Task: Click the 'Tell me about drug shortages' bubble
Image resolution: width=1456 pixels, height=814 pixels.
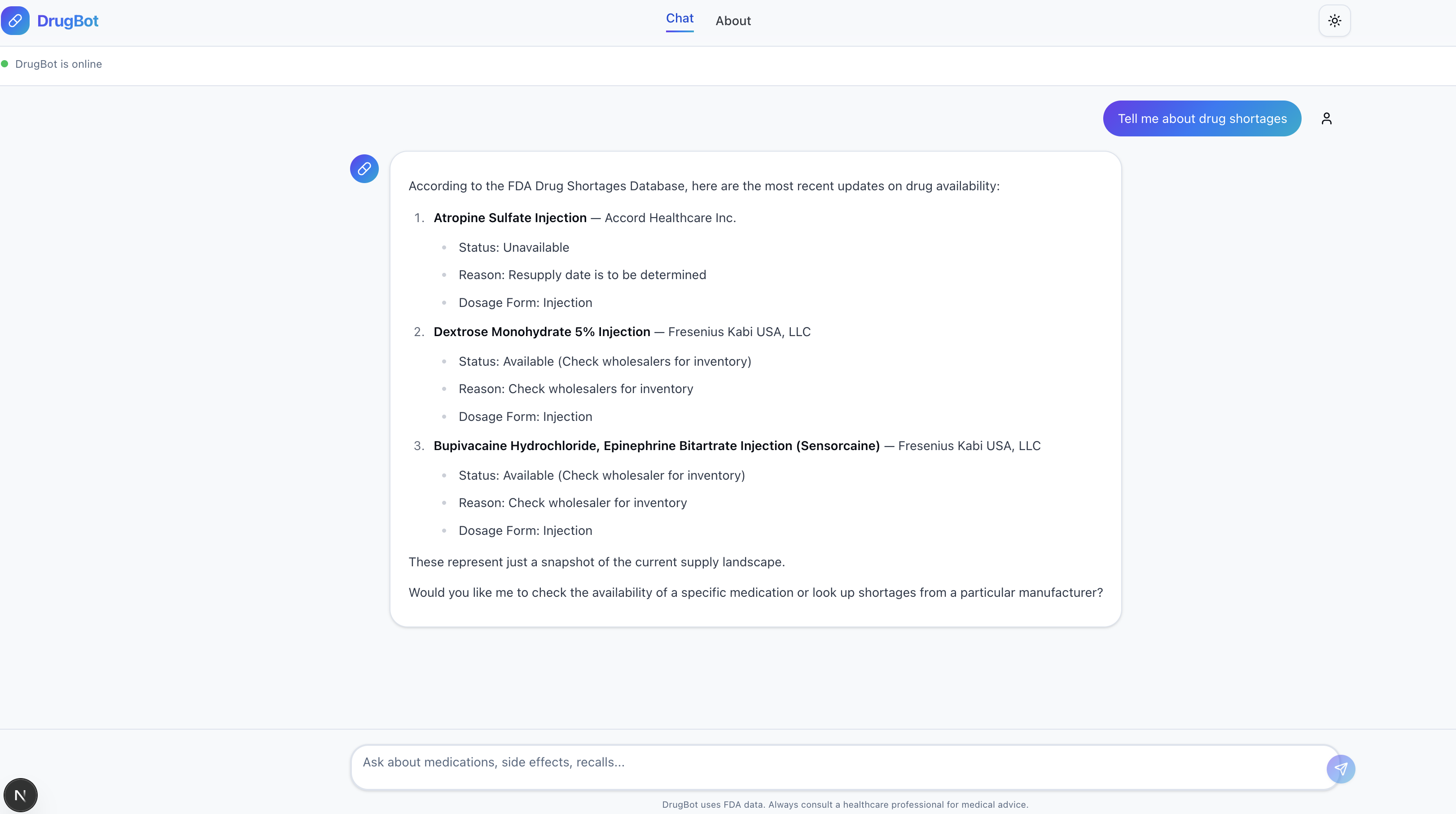Action: [1202, 119]
